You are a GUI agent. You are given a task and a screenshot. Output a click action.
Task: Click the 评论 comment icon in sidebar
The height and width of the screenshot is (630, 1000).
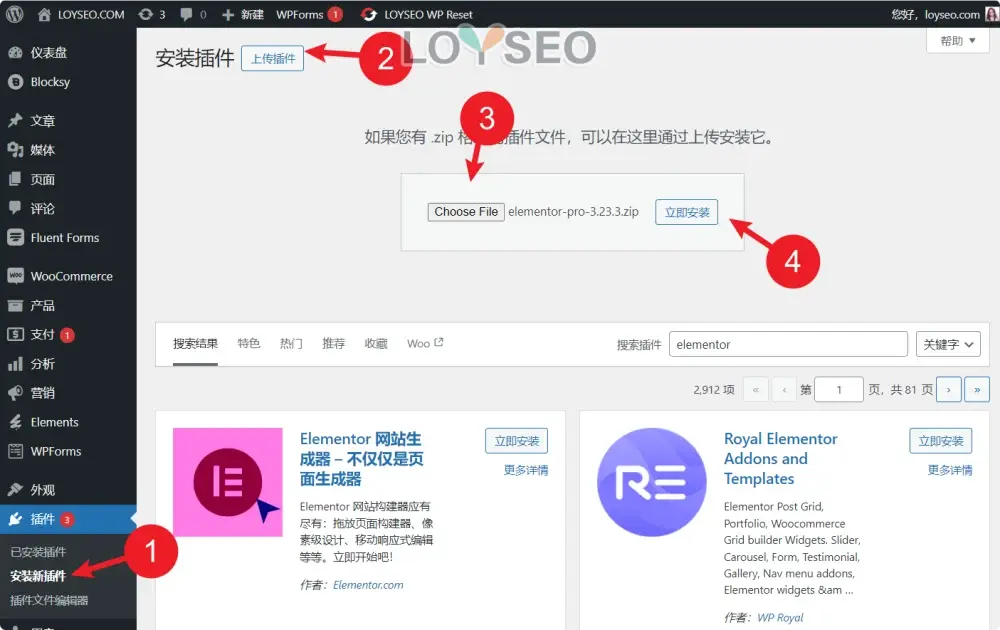pos(15,208)
